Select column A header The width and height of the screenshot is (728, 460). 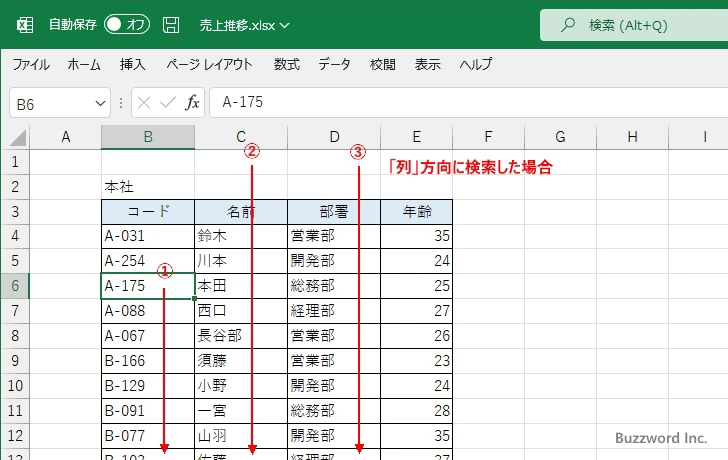(x=65, y=137)
